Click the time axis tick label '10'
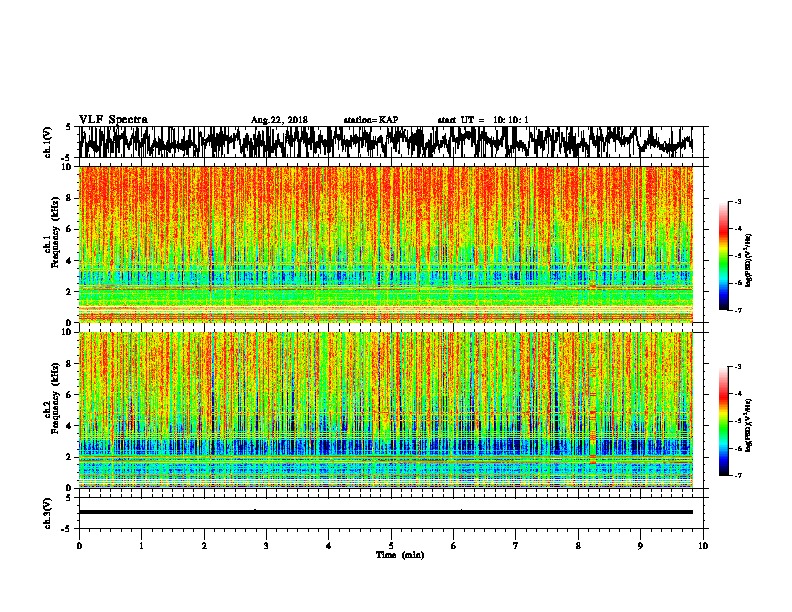Image resolution: width=792 pixels, height=612 pixels. (x=703, y=545)
